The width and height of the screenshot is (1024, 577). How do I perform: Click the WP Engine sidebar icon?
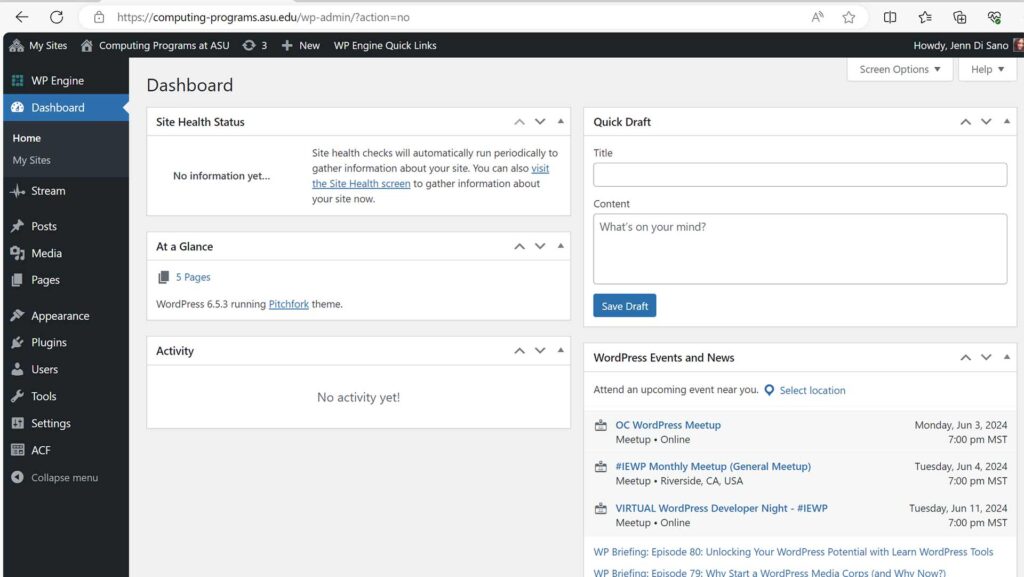pos(18,80)
